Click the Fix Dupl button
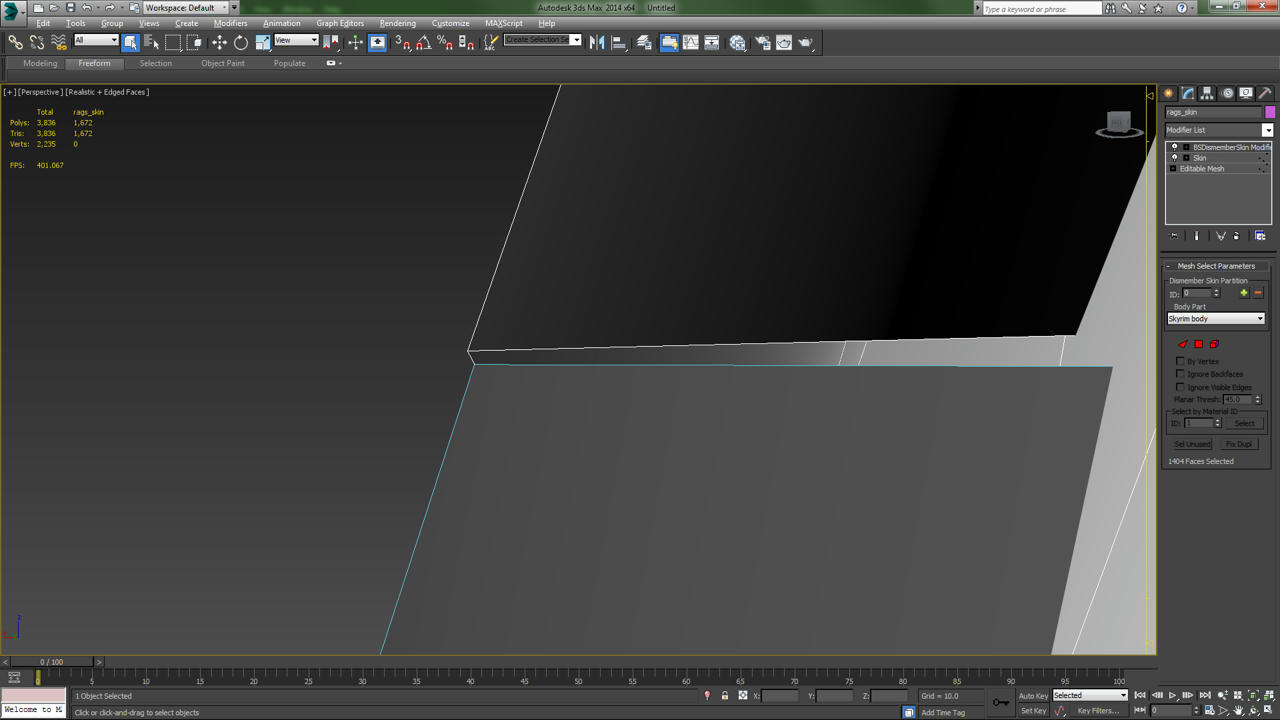 pos(1239,444)
